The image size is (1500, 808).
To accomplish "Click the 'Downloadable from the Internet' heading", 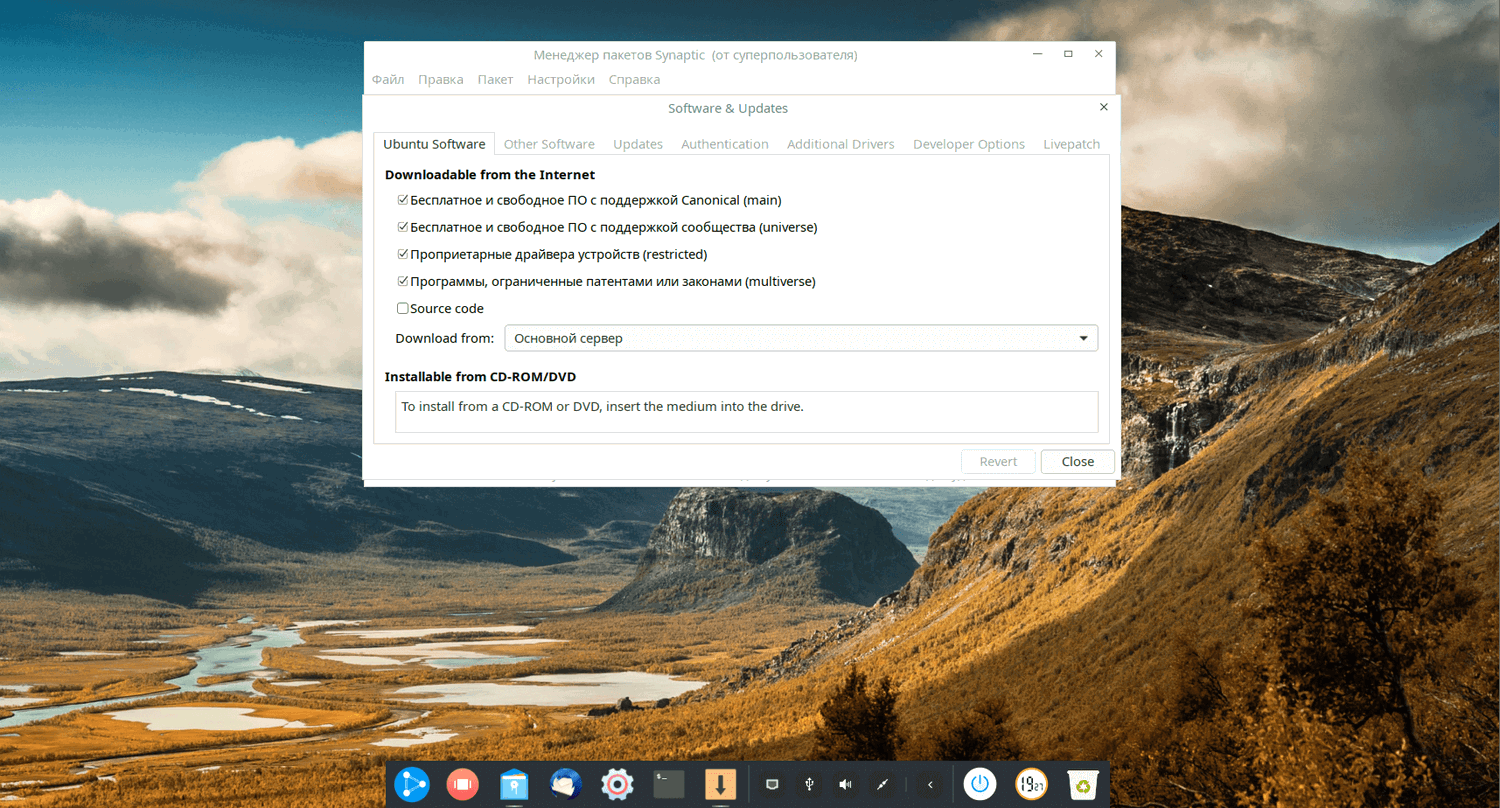I will pos(490,175).
